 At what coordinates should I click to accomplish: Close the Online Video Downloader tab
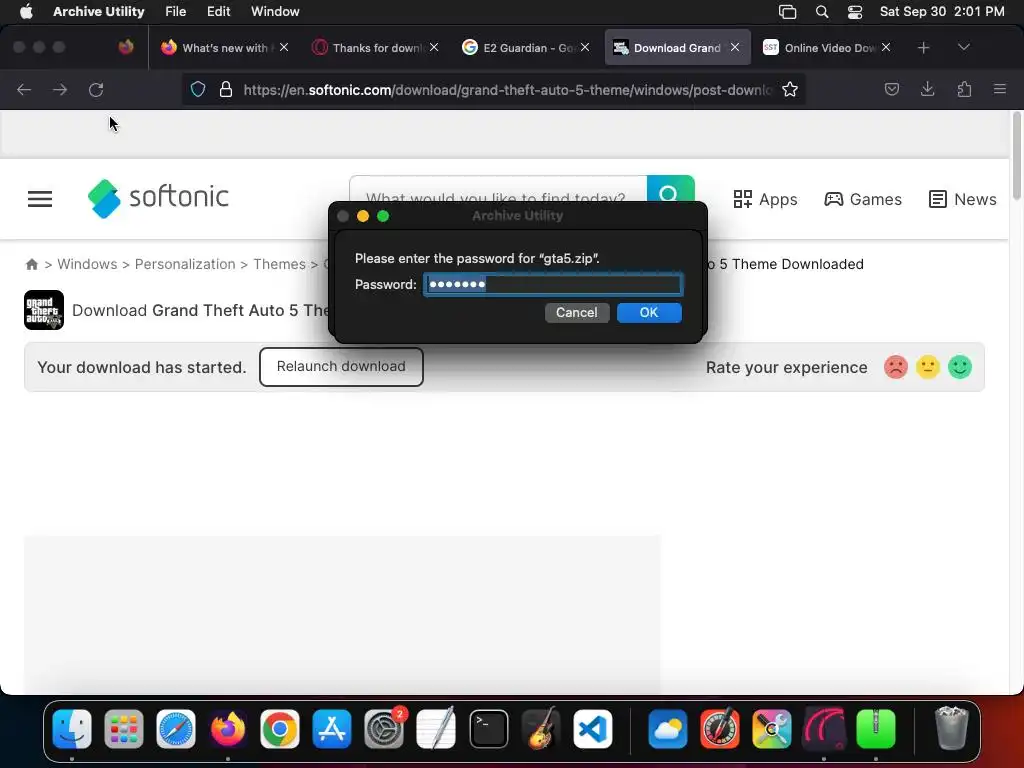886,47
